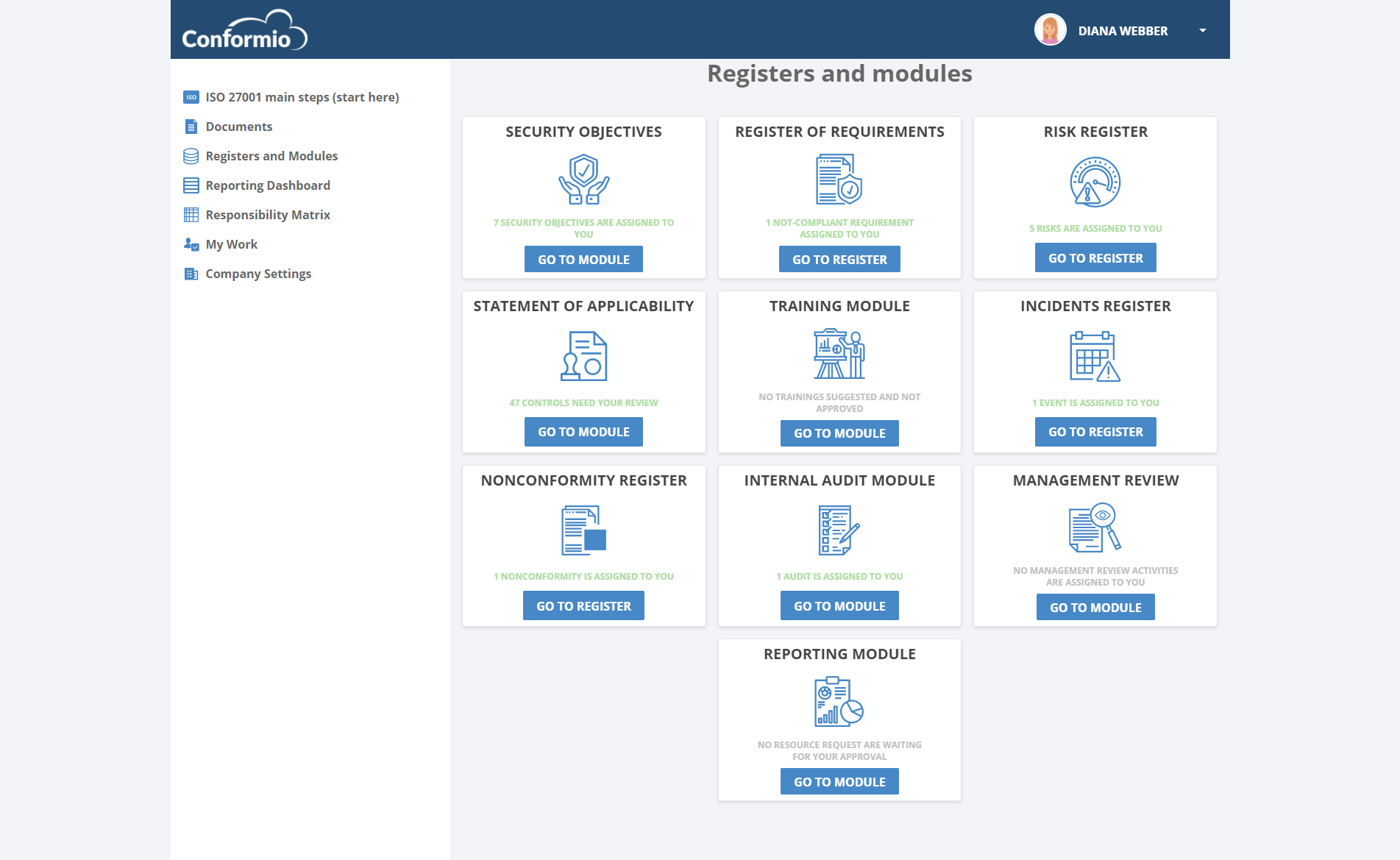Click the Responsibility Matrix grid icon
The image size is (1400, 860).
click(x=191, y=215)
